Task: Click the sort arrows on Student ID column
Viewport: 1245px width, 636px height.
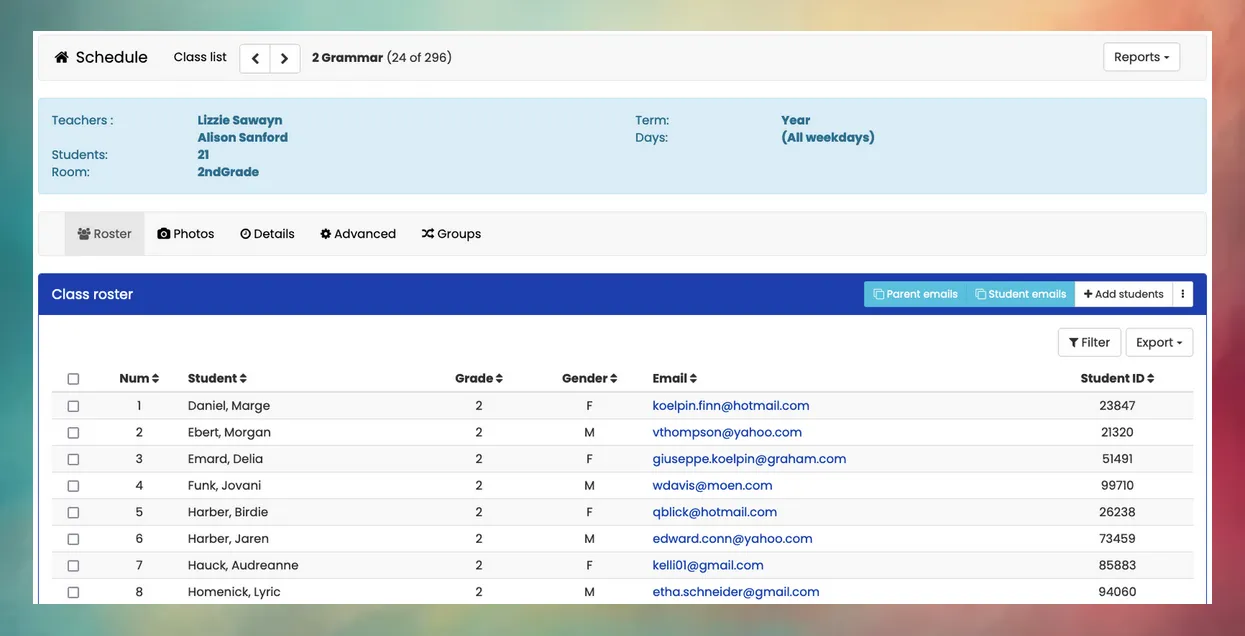Action: [x=1149, y=376]
